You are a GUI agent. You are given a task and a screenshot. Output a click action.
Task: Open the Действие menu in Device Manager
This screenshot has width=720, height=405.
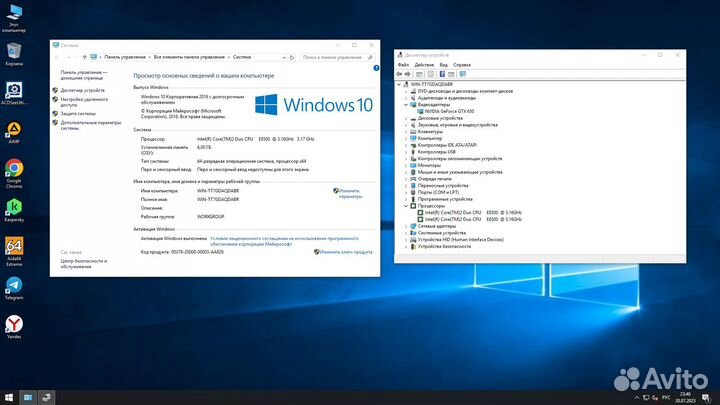tap(424, 64)
